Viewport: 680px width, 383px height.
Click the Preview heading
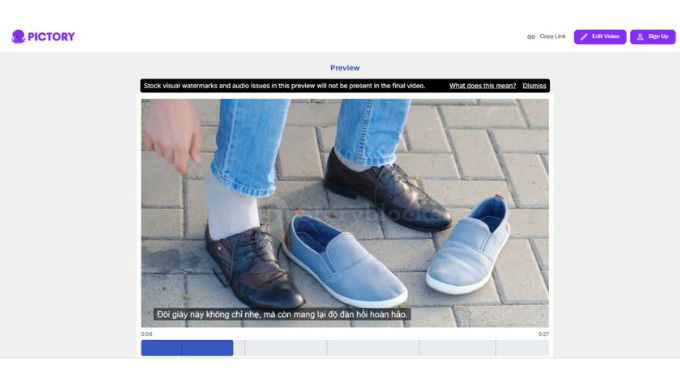(x=345, y=68)
